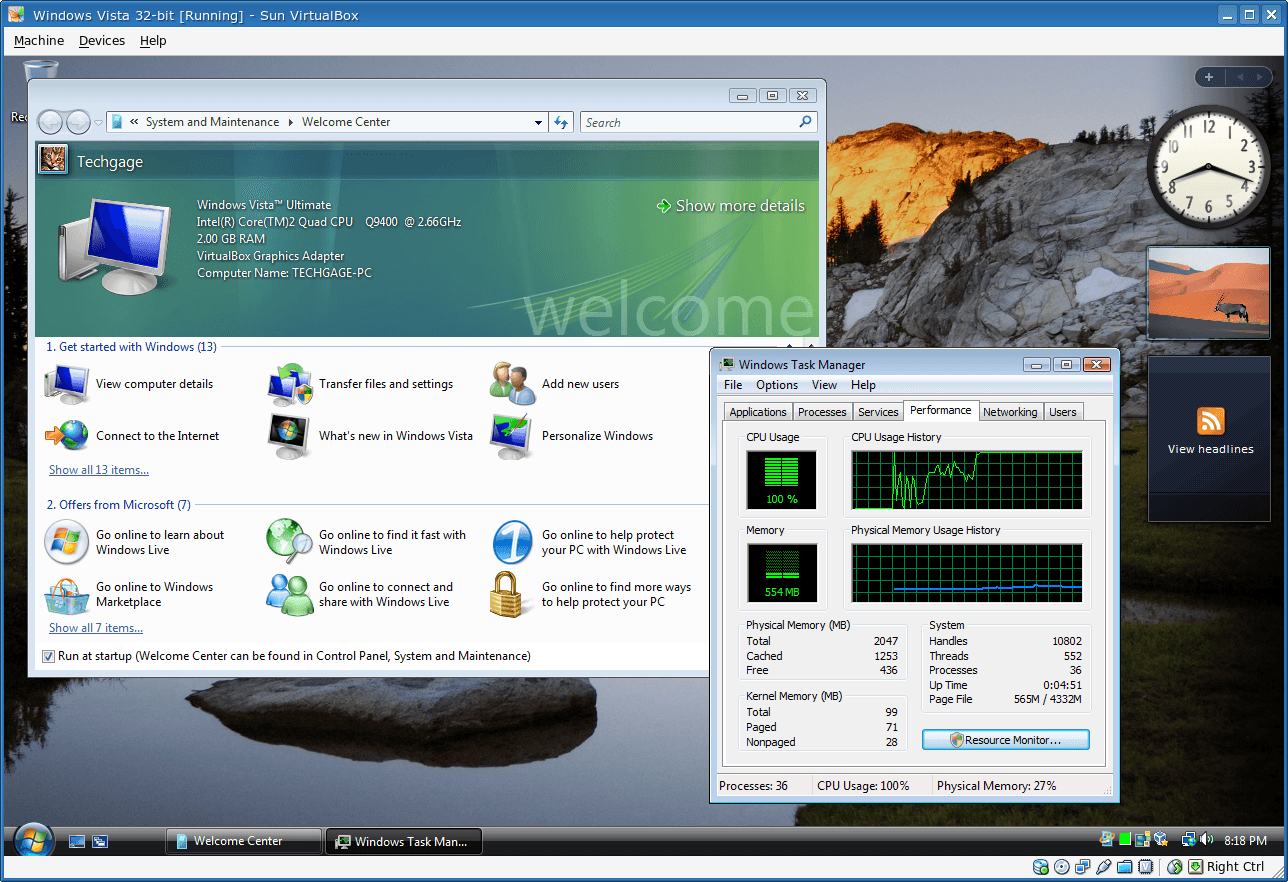This screenshot has width=1288, height=882.
Task: Click the Techgage user account picture
Action: point(52,159)
